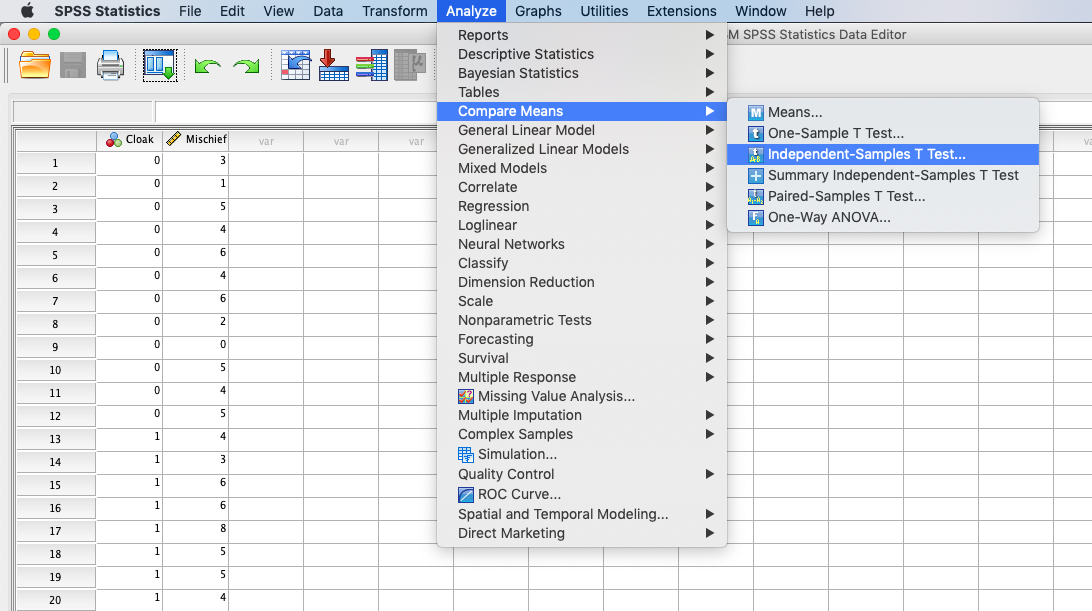Click the green window zoom button
Image resolution: width=1092 pixels, height=611 pixels.
point(54,34)
